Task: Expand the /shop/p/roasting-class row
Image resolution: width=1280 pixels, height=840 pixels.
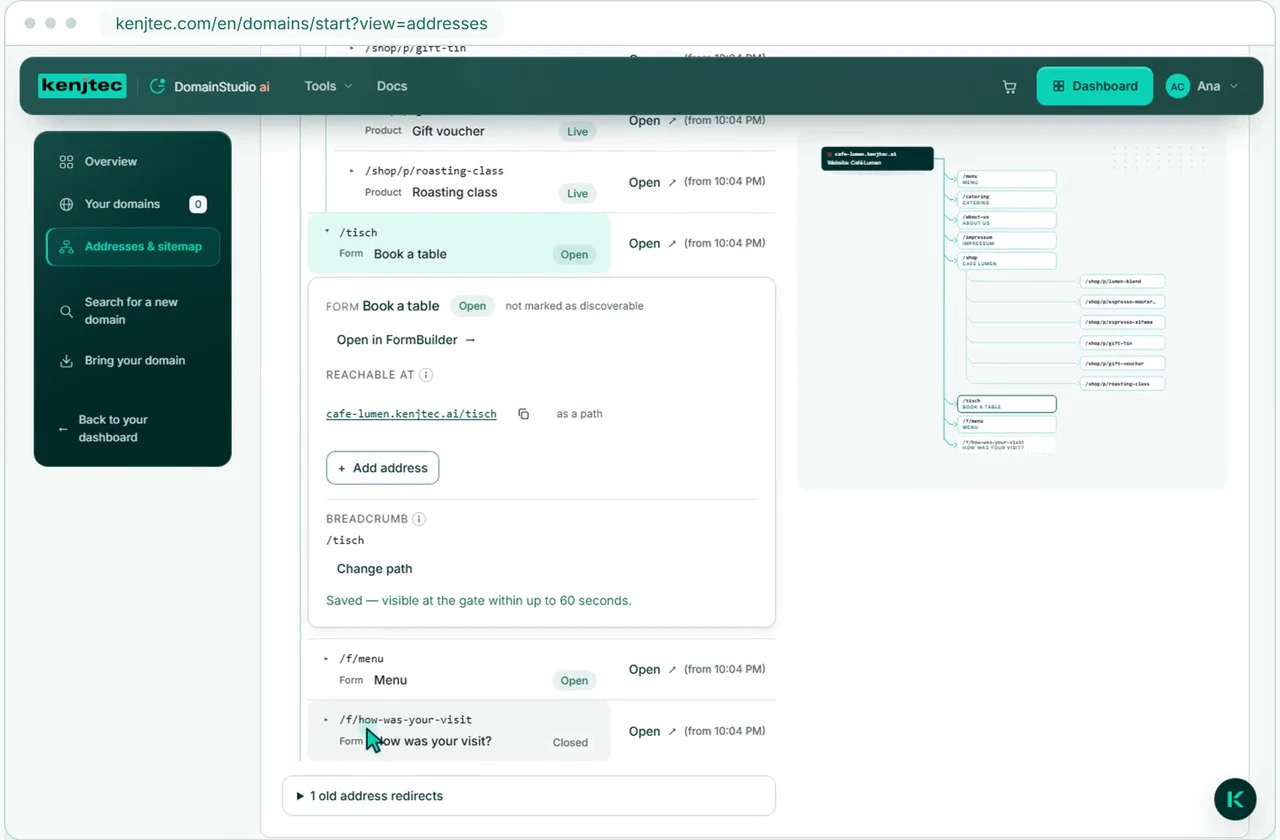Action: click(352, 171)
